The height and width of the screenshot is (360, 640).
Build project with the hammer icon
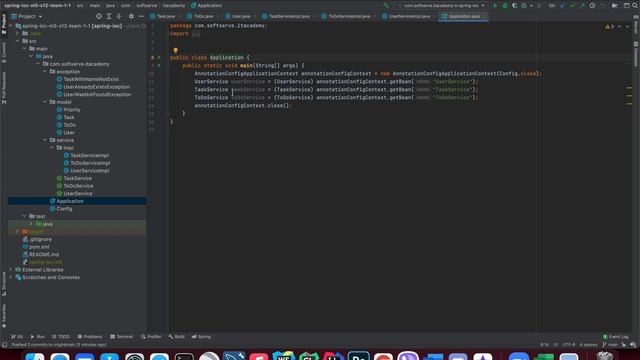(x=386, y=6)
